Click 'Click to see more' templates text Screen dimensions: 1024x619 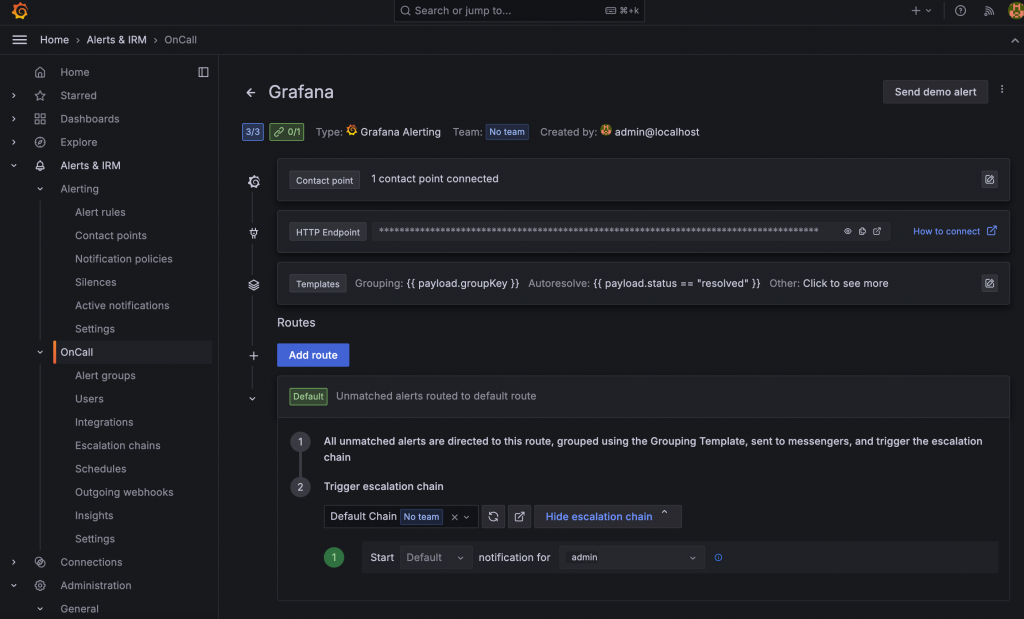[845, 283]
